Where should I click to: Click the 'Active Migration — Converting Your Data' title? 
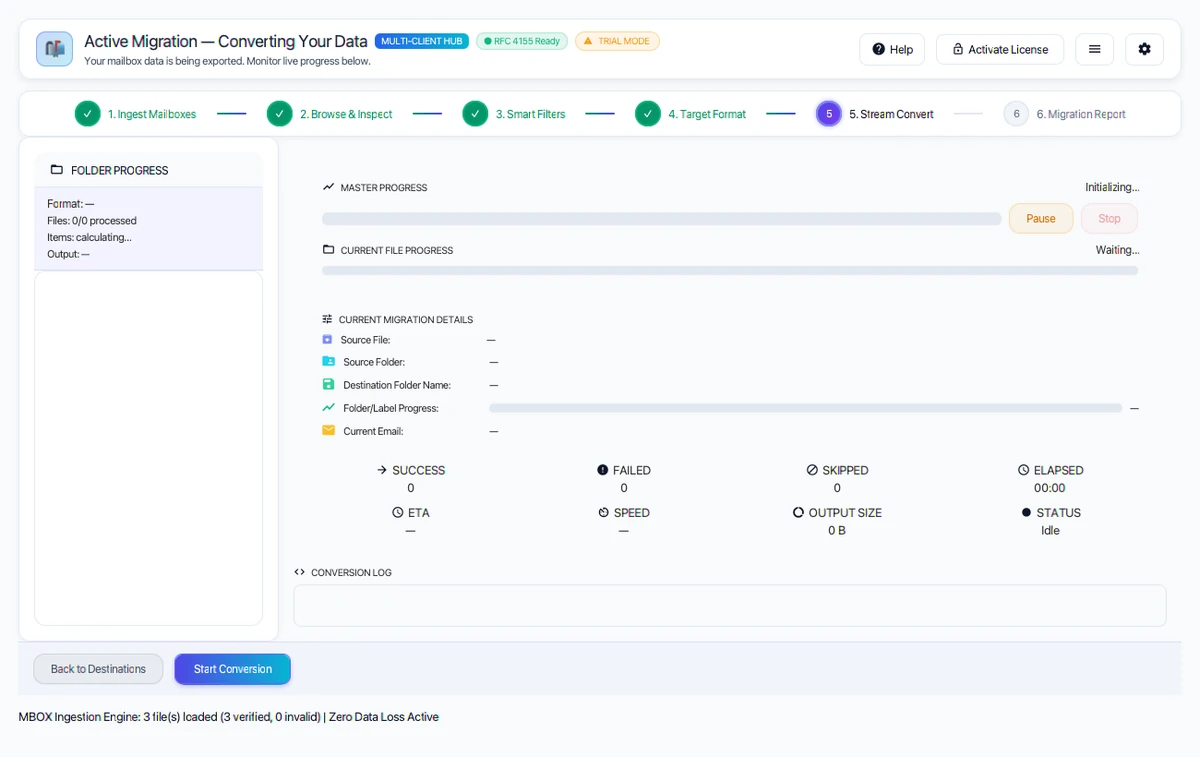point(226,41)
